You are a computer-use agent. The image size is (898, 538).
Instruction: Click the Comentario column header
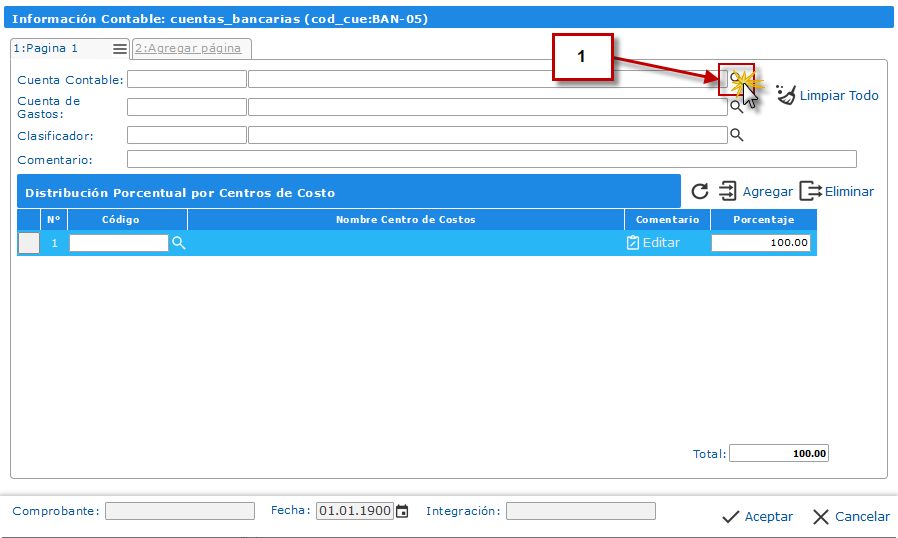tap(667, 219)
